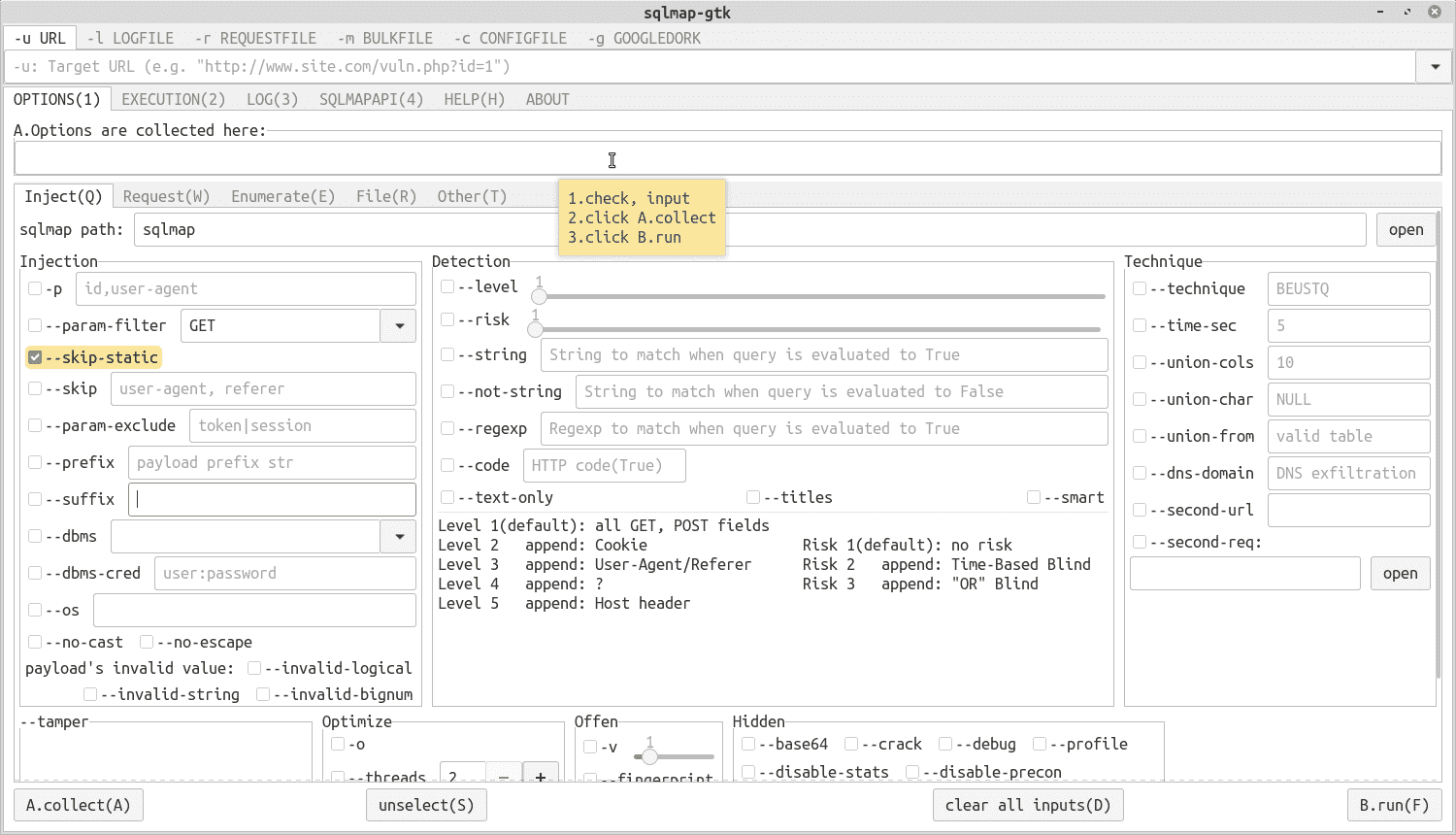
Task: Click the A.collect(A) button
Action: click(78, 805)
